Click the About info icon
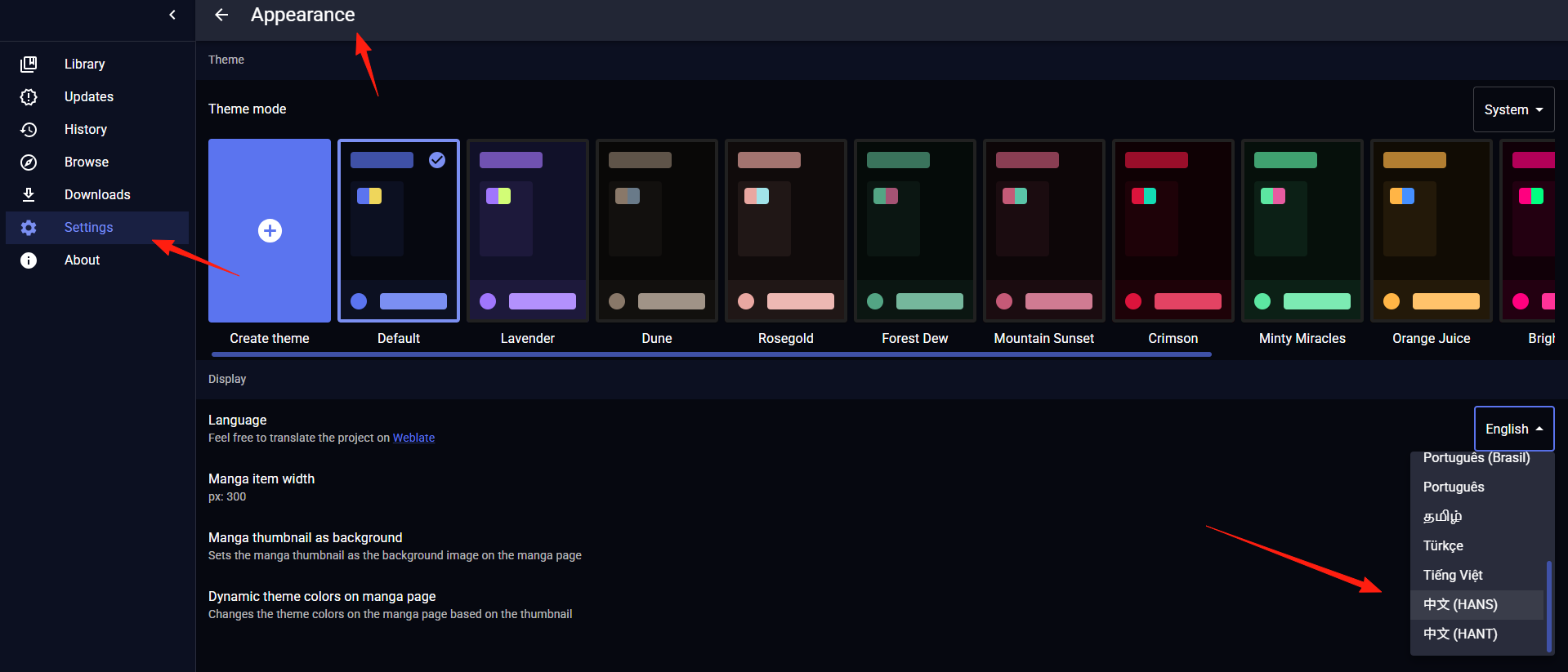Viewport: 1568px width, 672px height. click(29, 260)
